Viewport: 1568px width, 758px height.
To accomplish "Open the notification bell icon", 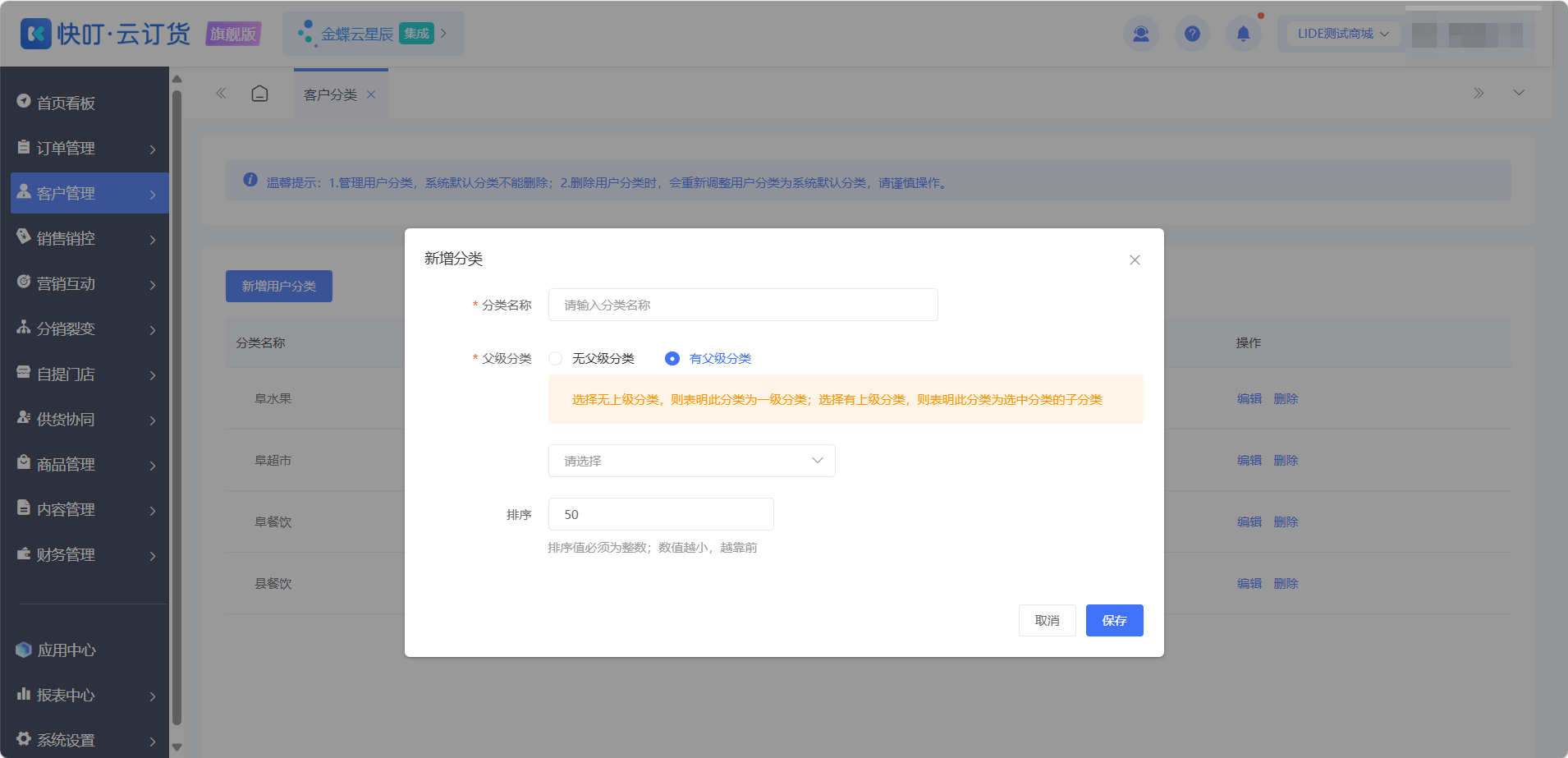I will (1243, 34).
